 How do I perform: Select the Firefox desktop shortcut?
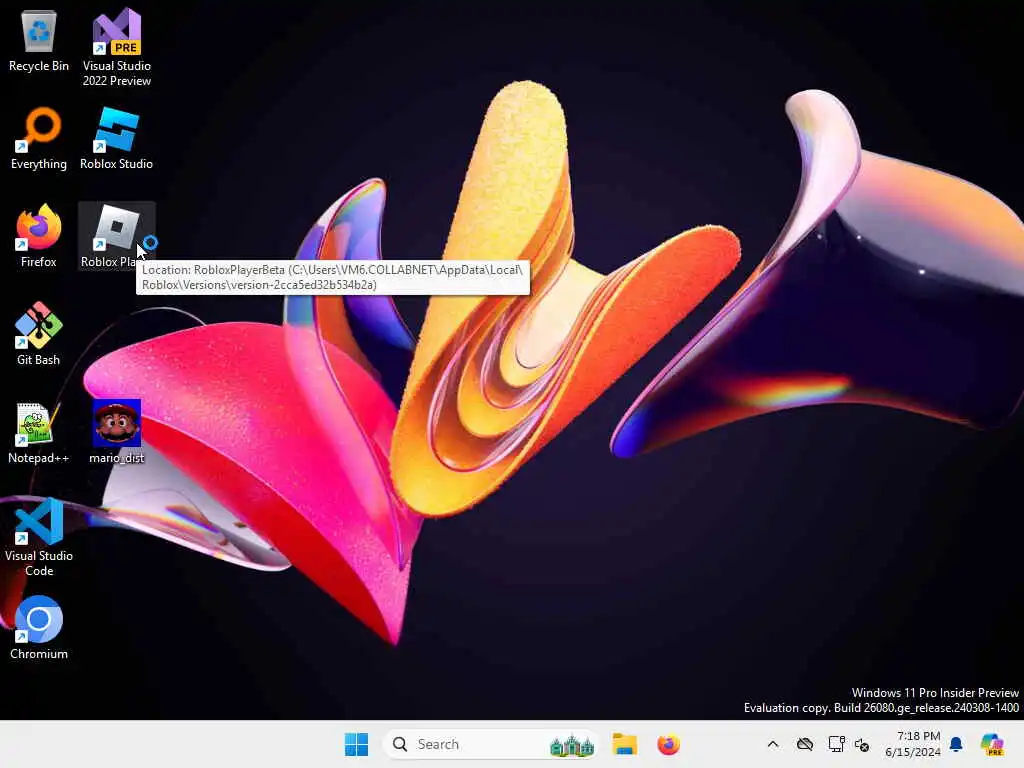[39, 236]
